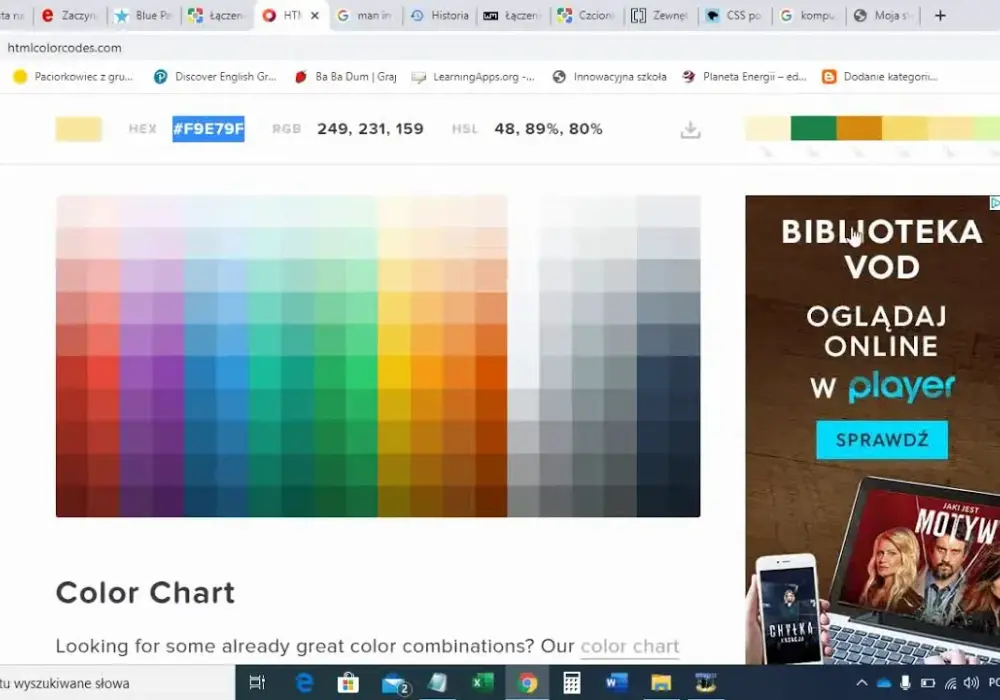Open the Planeta Energii bookmark
The height and width of the screenshot is (700, 1000).
pyautogui.click(x=744, y=77)
